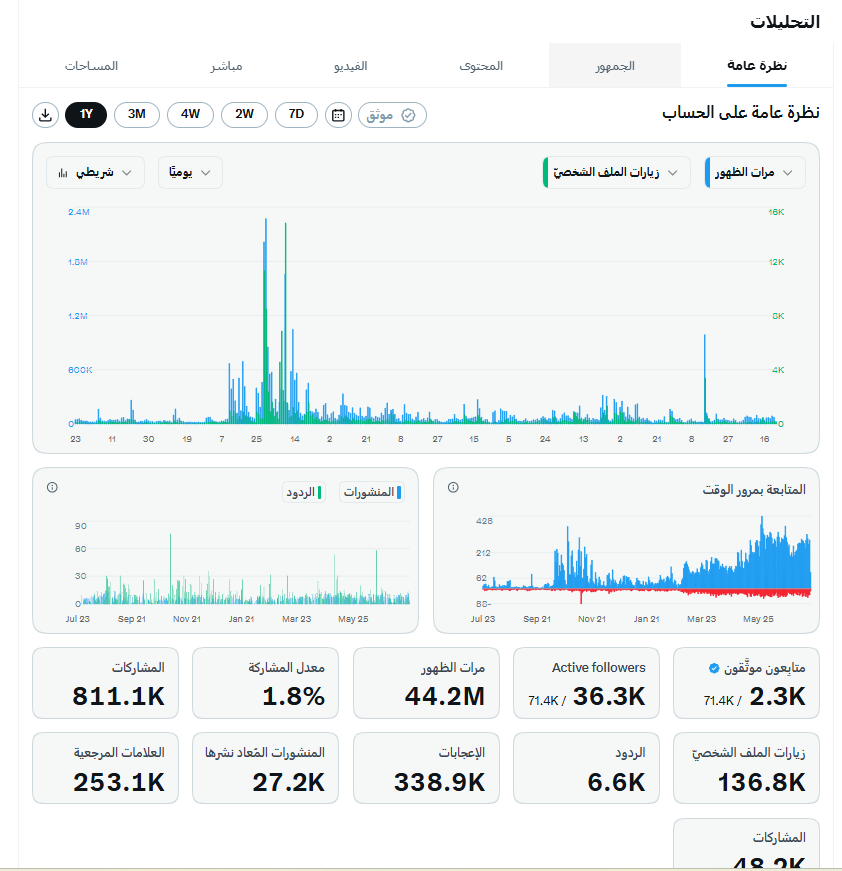Click the info icon on the follows-over-time chart
The image size is (842, 871).
coord(453,487)
